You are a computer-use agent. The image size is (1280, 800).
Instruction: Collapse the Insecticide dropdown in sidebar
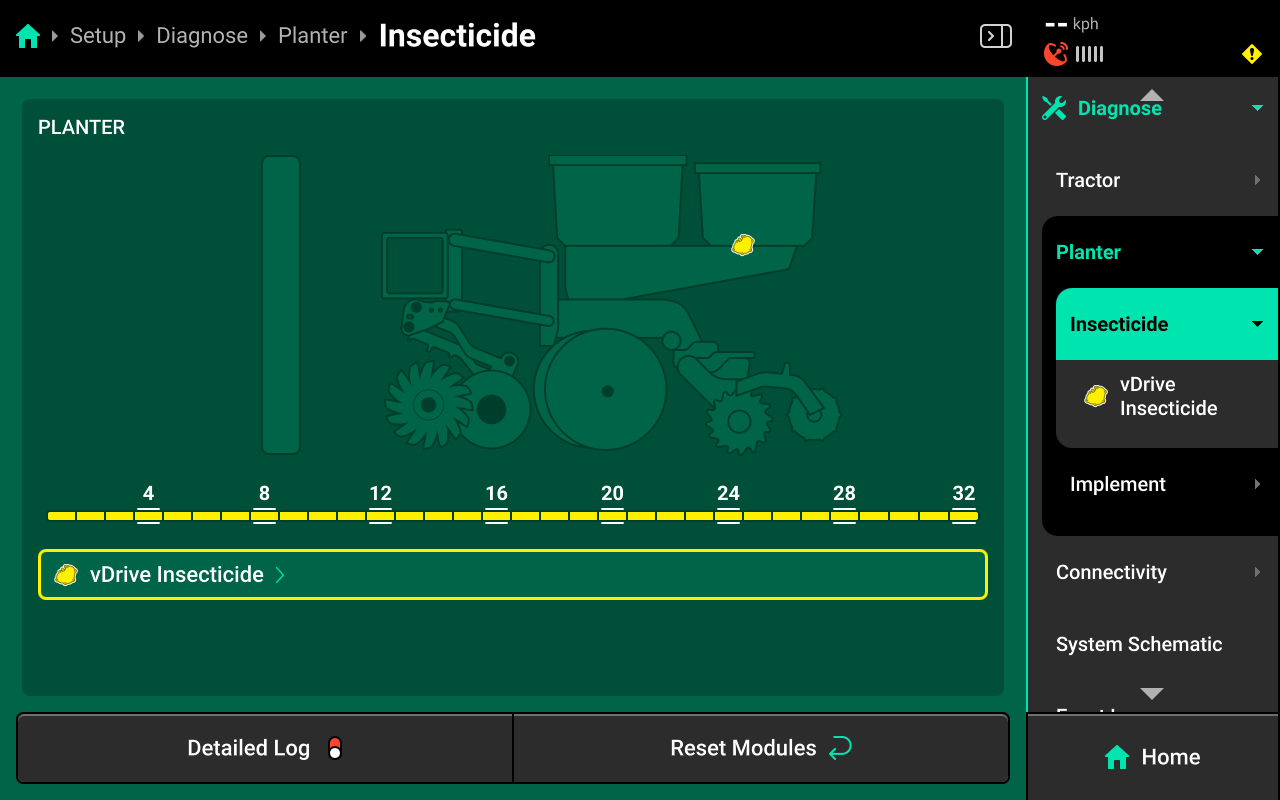coord(1257,324)
